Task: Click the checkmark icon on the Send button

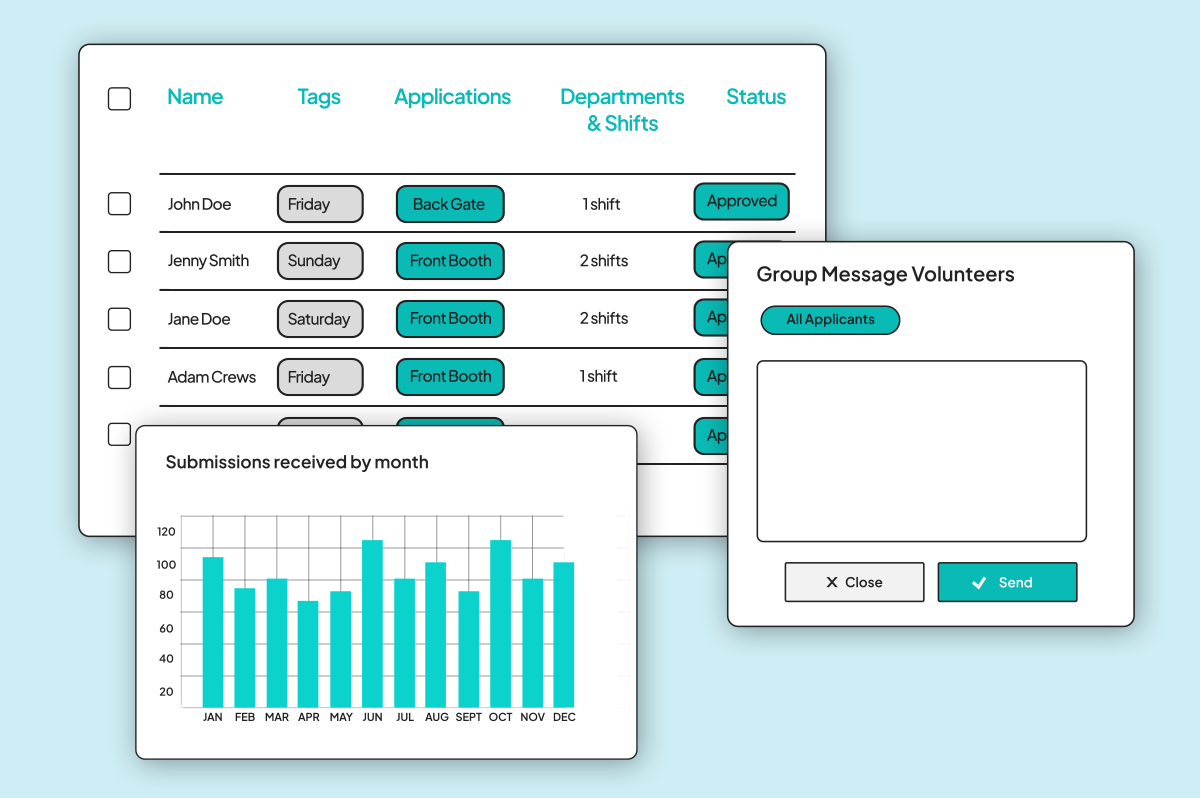Action: pyautogui.click(x=980, y=582)
